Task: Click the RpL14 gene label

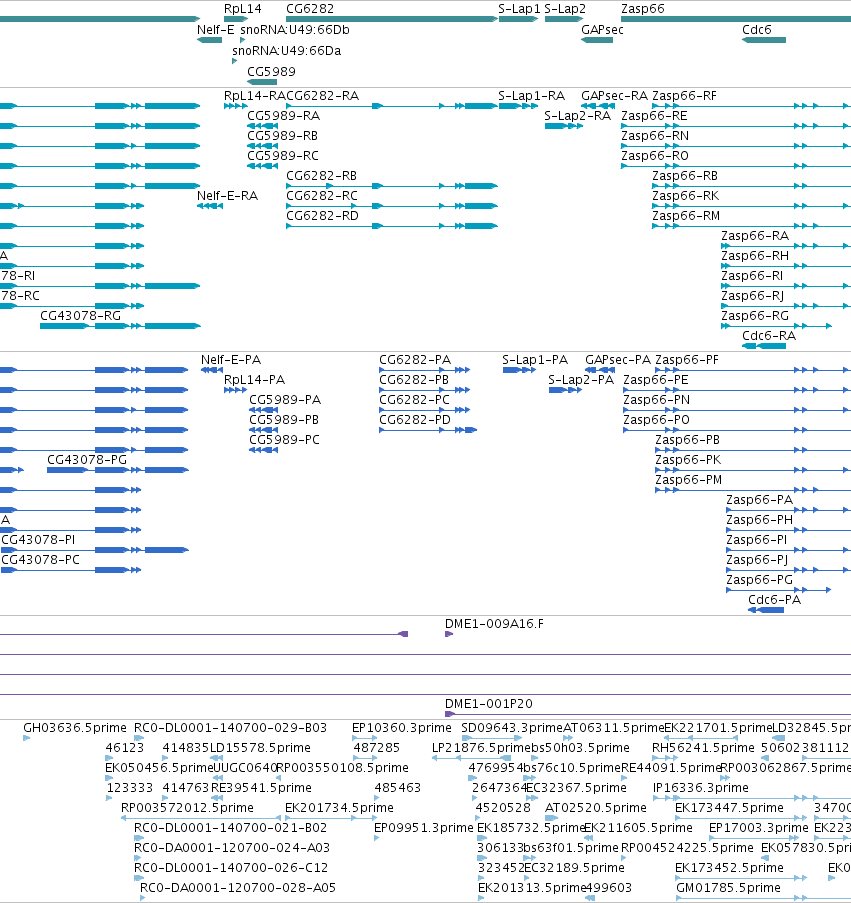Action: pos(242,9)
